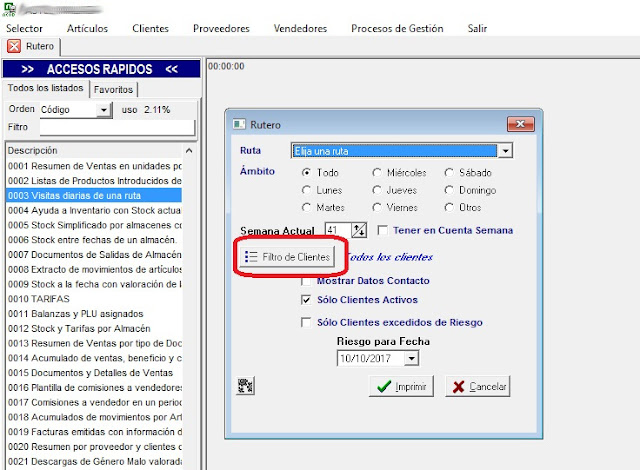Screen dimensions: 640x470
Task: Click the Filtro text input field
Action: pos(115,128)
